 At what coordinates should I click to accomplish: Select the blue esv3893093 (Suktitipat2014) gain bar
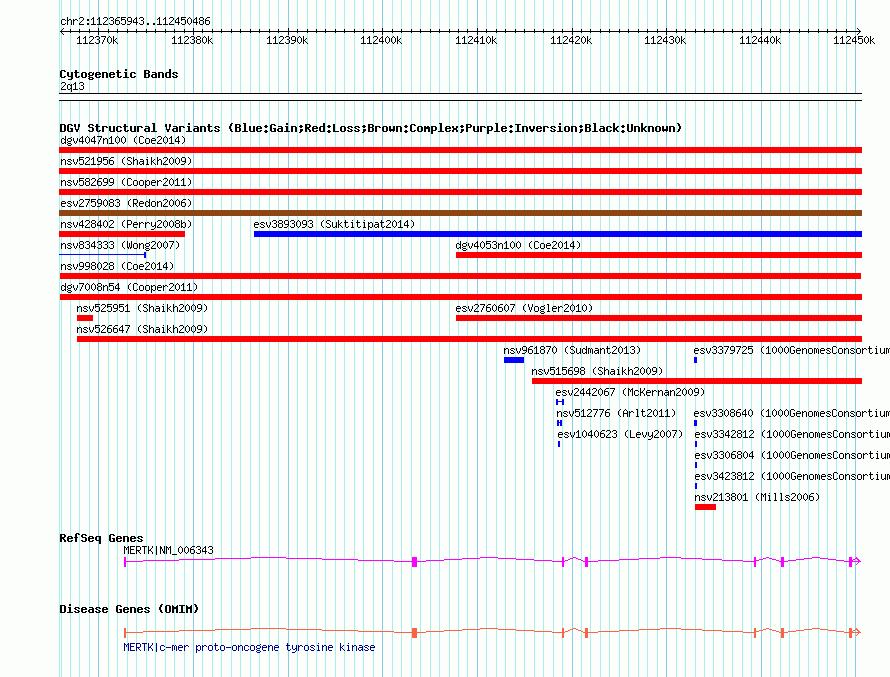coord(557,234)
